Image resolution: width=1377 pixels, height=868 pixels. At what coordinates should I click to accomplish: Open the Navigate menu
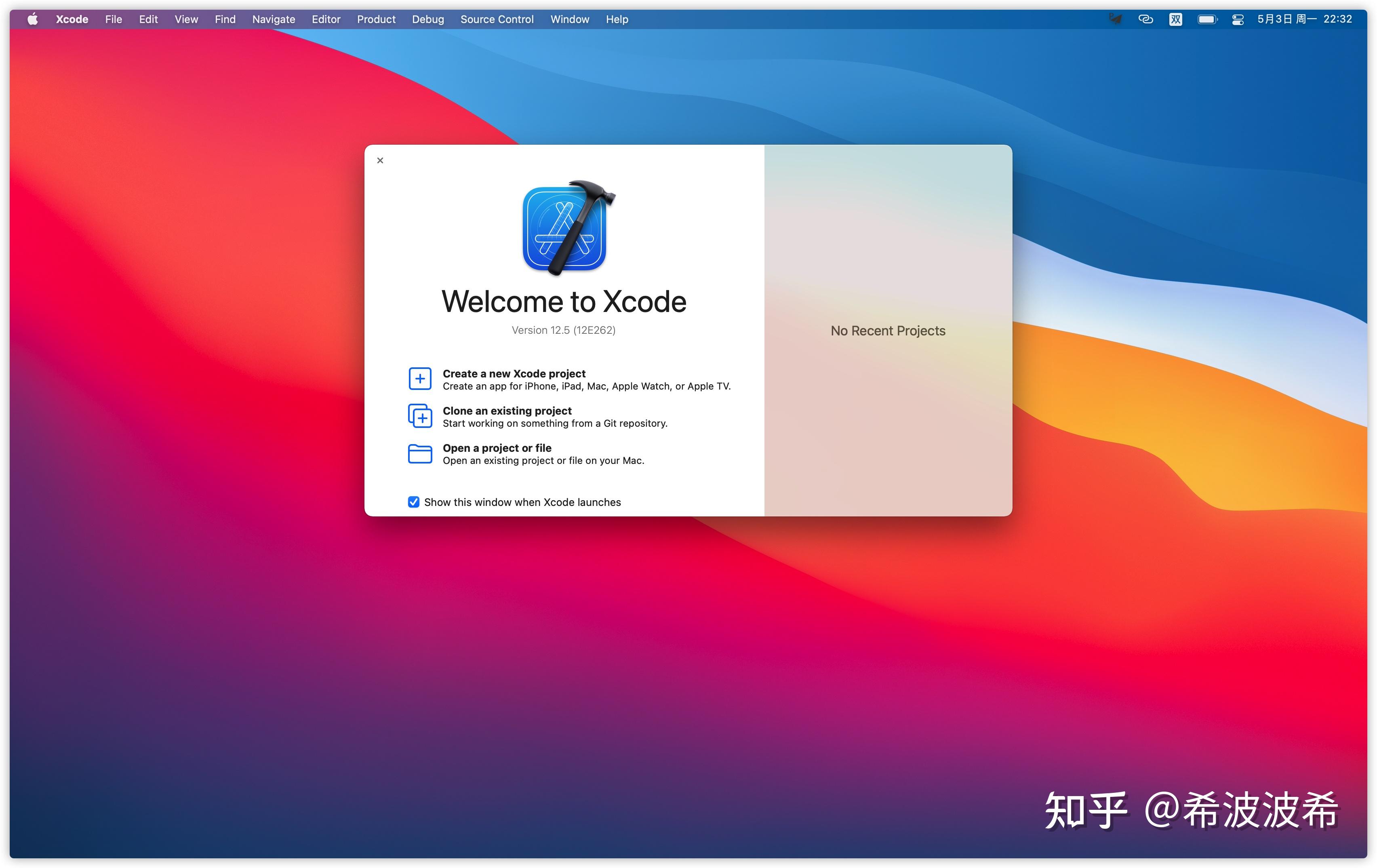(274, 19)
